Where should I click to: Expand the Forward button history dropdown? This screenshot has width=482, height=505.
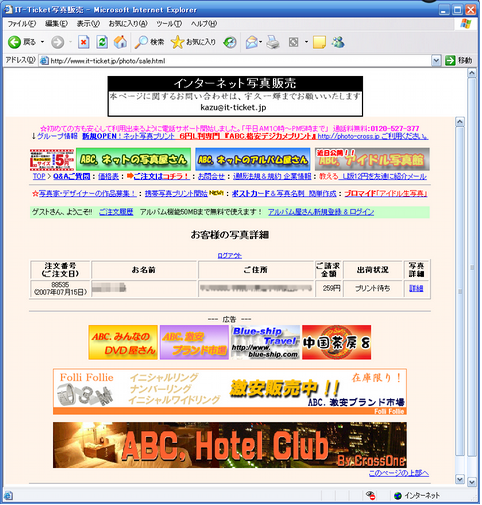point(70,42)
